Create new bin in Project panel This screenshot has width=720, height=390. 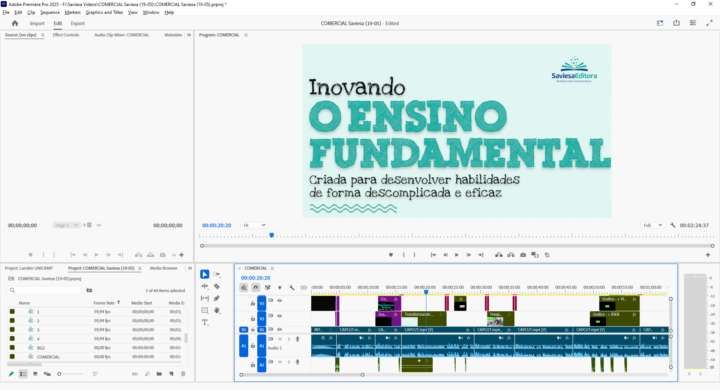(x=159, y=374)
